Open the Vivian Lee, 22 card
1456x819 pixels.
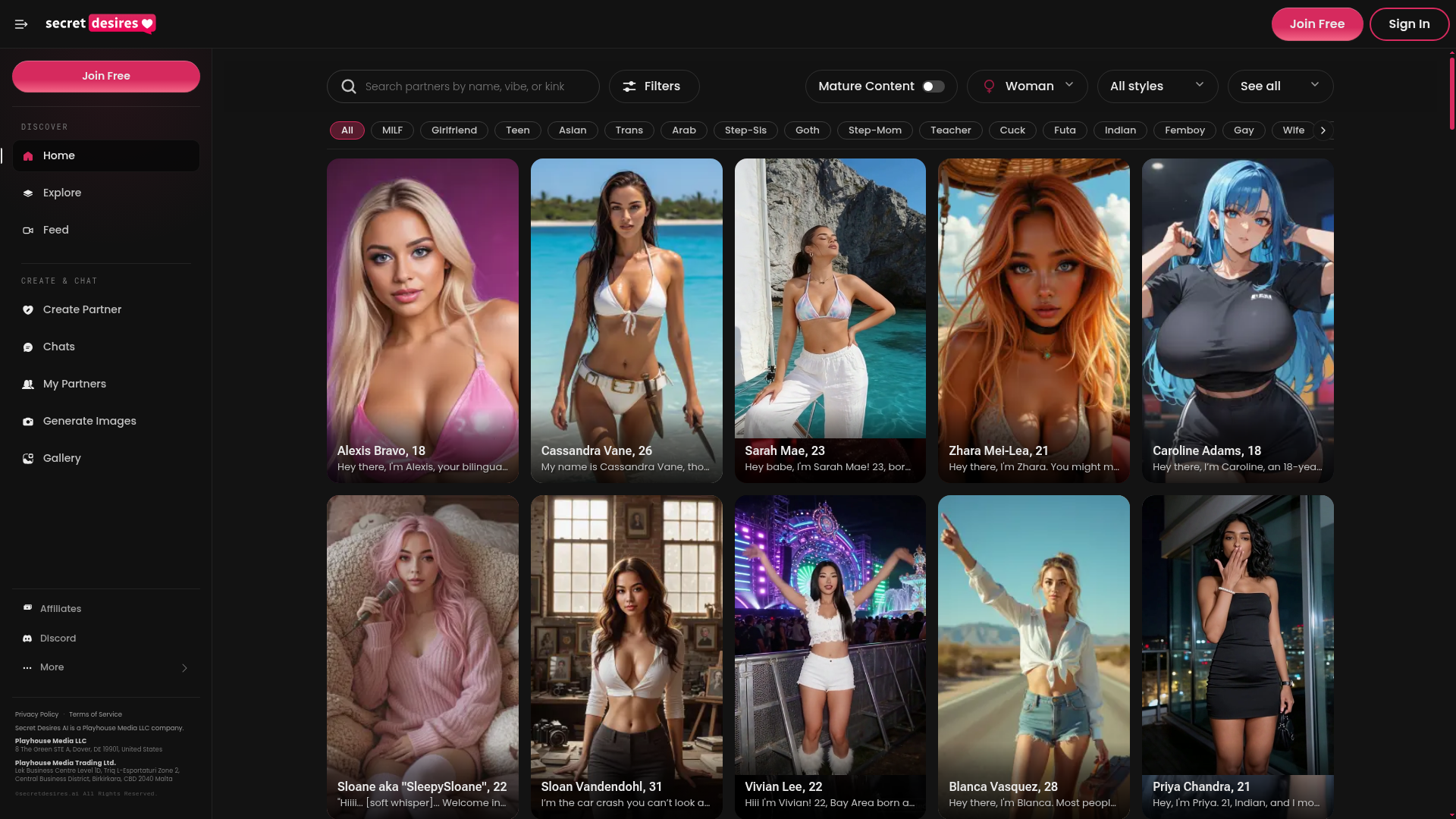pos(830,657)
